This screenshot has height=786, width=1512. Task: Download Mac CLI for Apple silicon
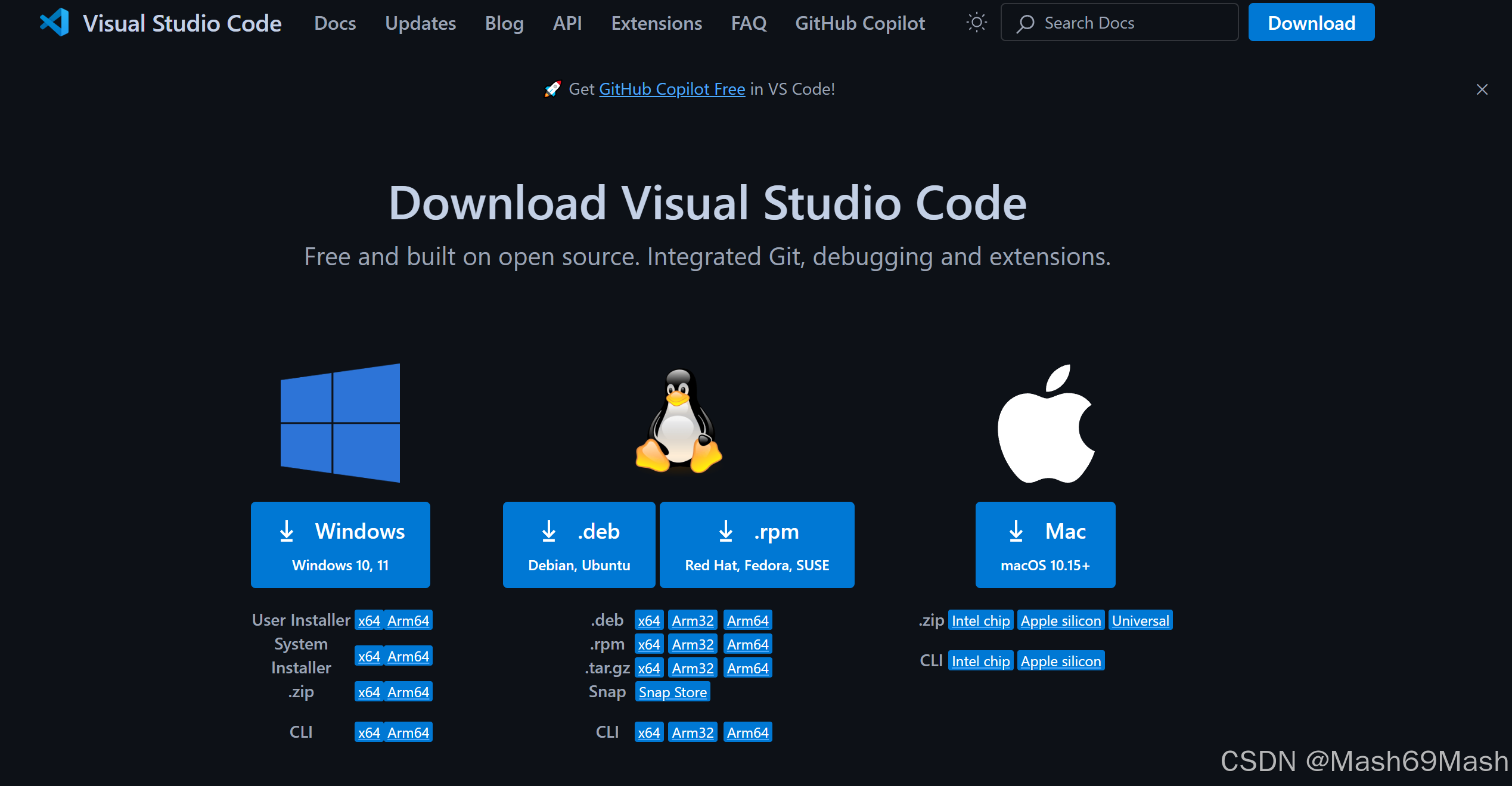pos(1061,660)
